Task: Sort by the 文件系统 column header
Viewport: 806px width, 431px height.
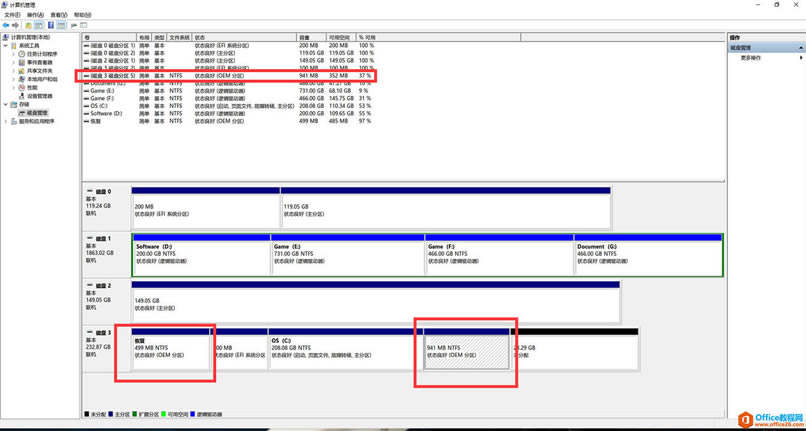Action: 180,38
